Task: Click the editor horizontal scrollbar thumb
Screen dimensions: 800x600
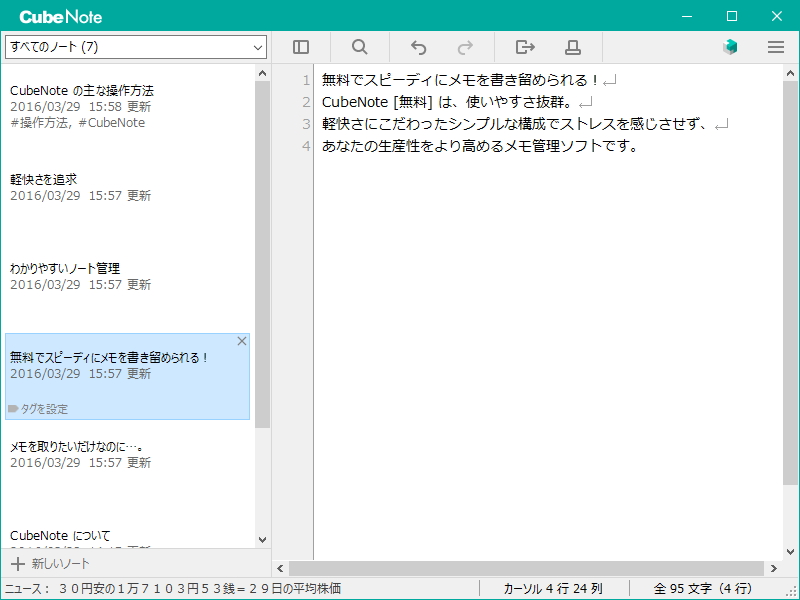Action: click(526, 568)
